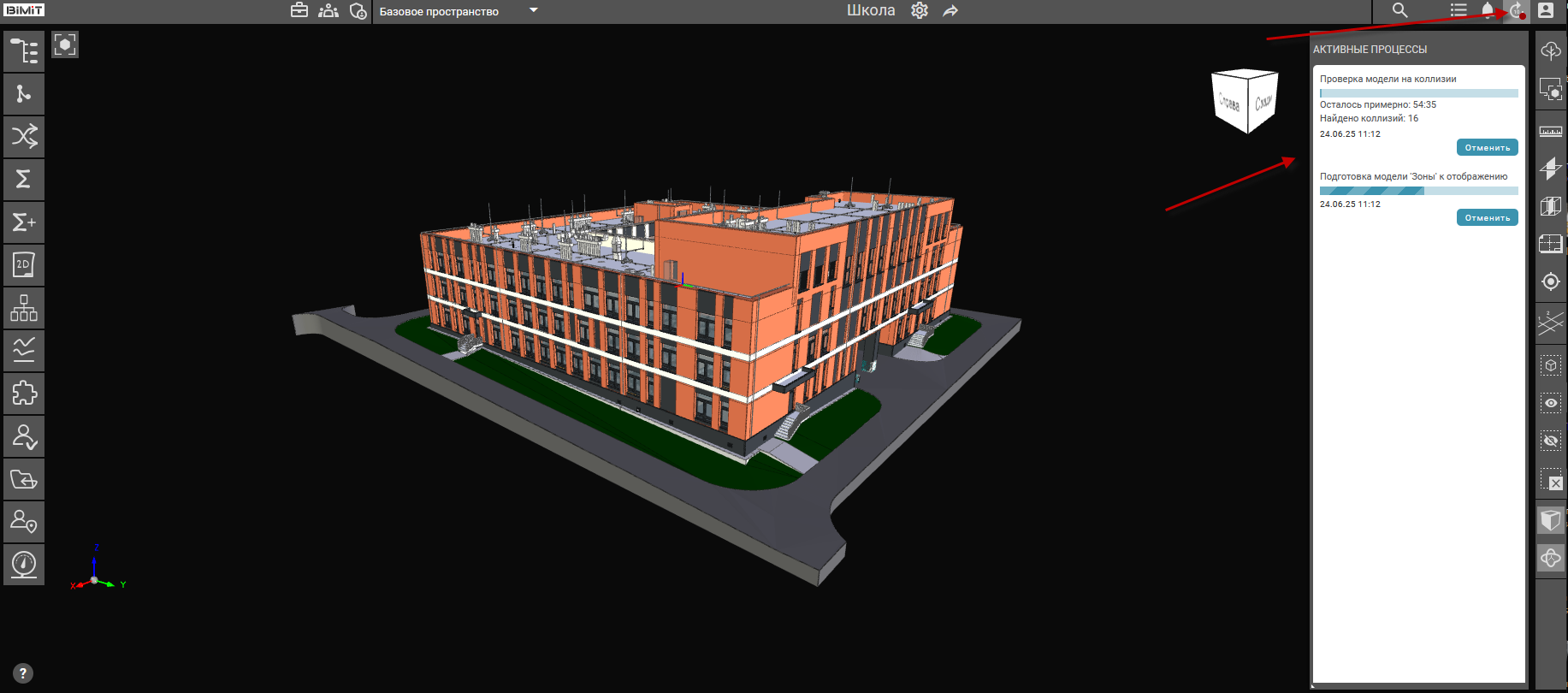
Task: Cancel the 'Зоны' model preparation process
Action: (x=1487, y=217)
